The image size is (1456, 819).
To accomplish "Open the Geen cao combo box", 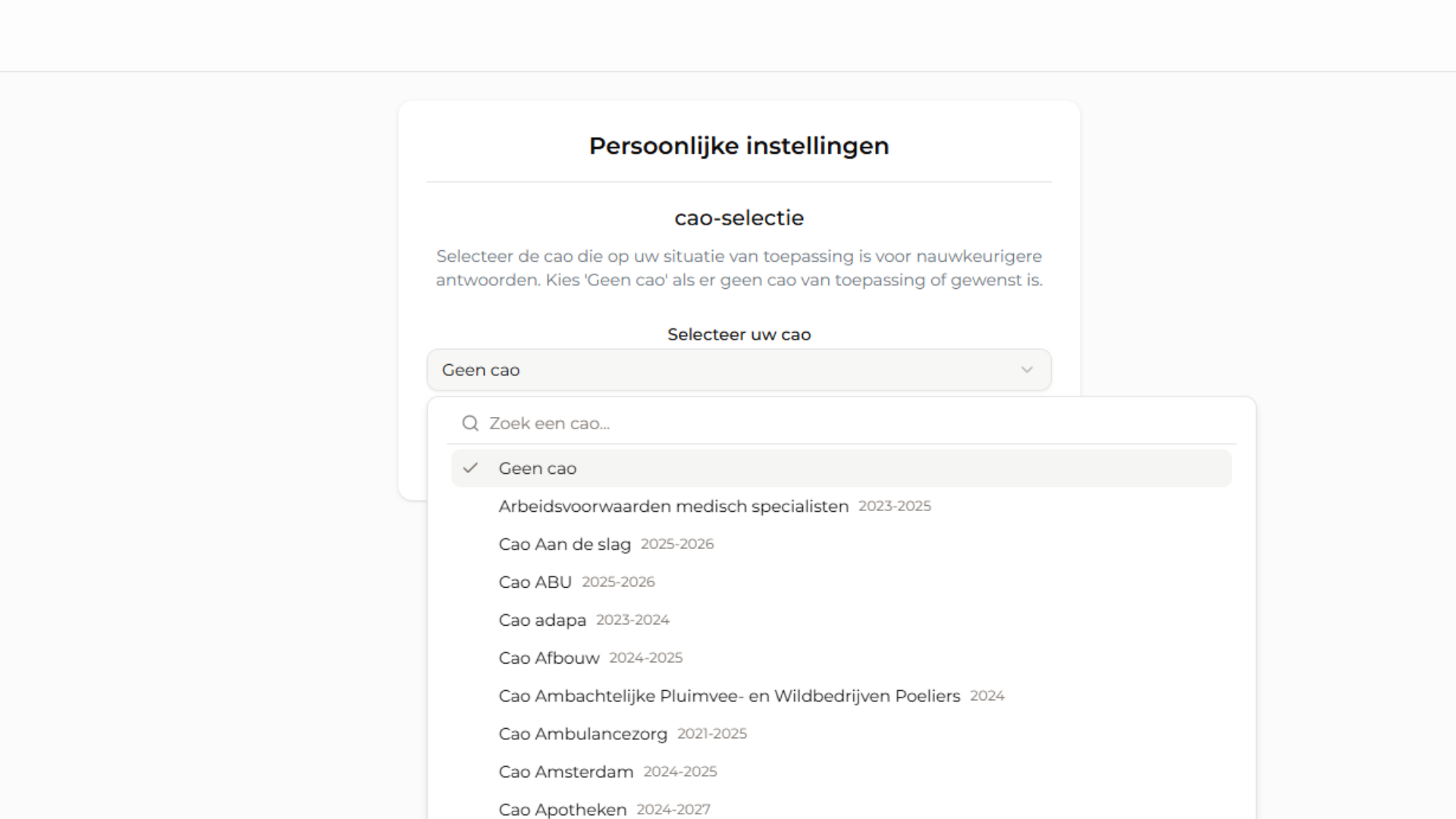I will point(739,370).
